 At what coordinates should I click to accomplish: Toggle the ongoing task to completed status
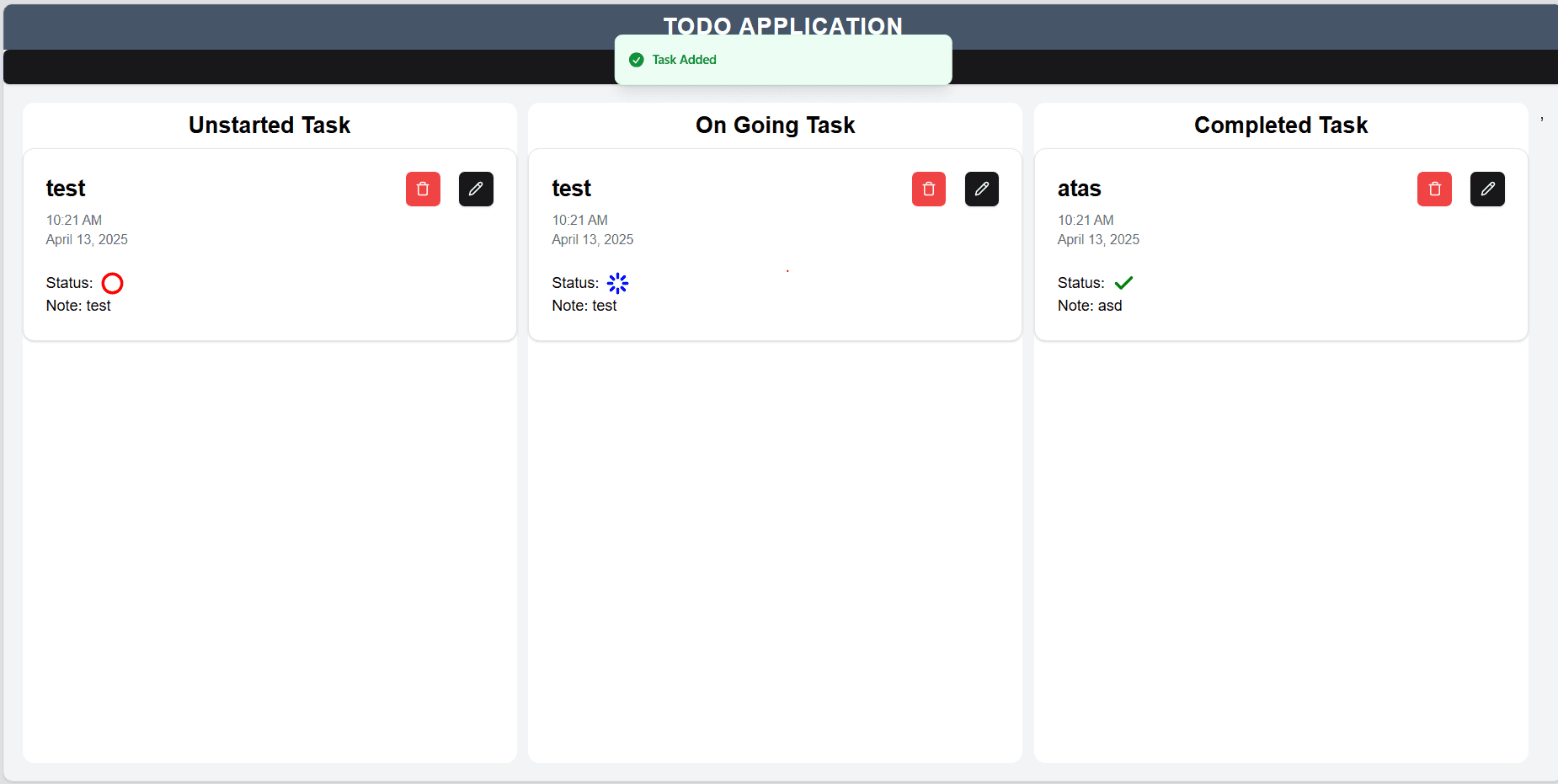617,283
